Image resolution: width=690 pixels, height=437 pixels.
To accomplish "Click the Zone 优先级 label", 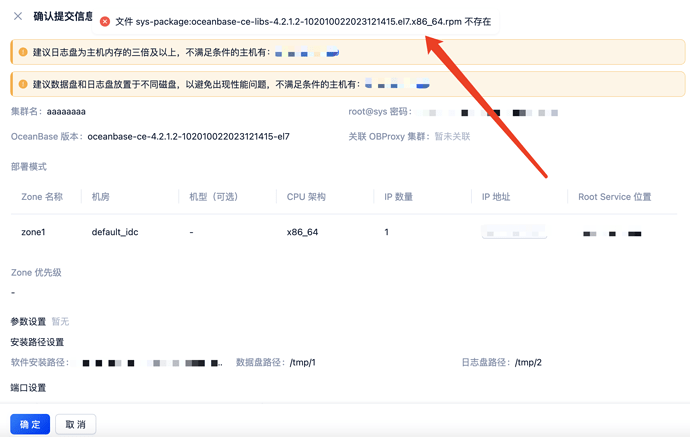I will [x=36, y=272].
